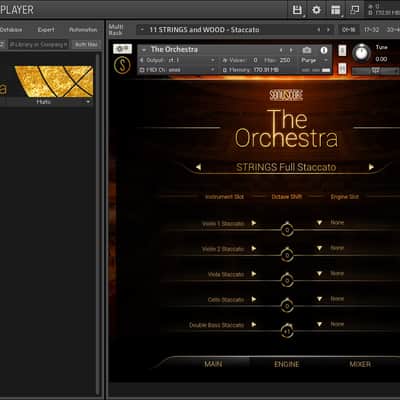Open Violin 2 engine slot dropdown

(x=319, y=248)
